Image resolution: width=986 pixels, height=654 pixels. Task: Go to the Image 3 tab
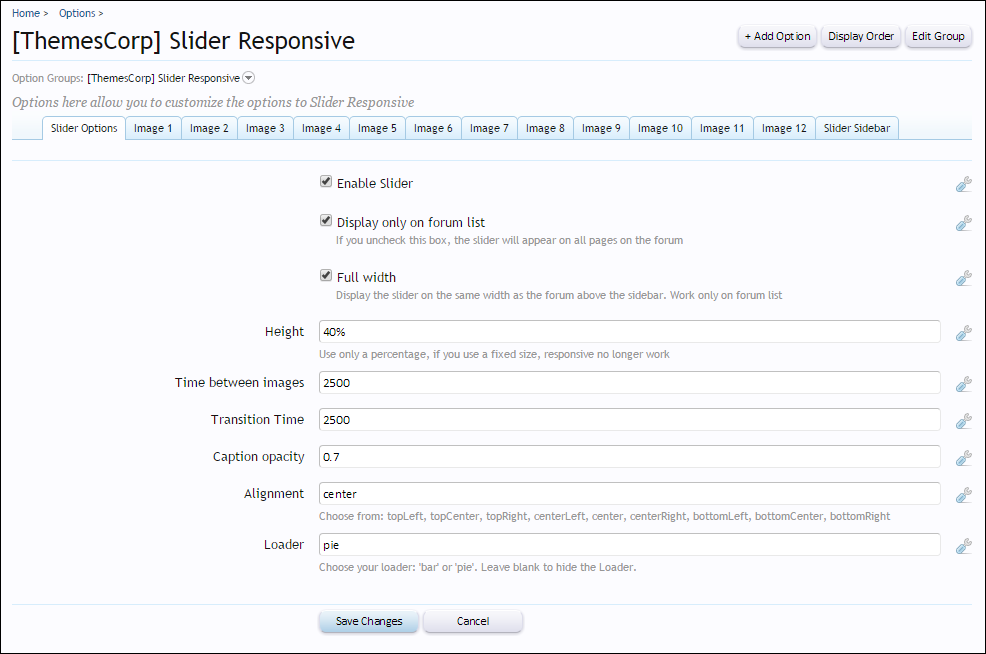coord(265,128)
